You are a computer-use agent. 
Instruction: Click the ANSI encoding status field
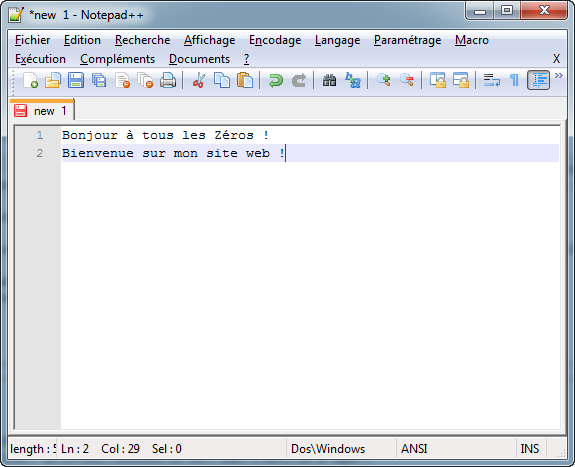pyautogui.click(x=456, y=449)
